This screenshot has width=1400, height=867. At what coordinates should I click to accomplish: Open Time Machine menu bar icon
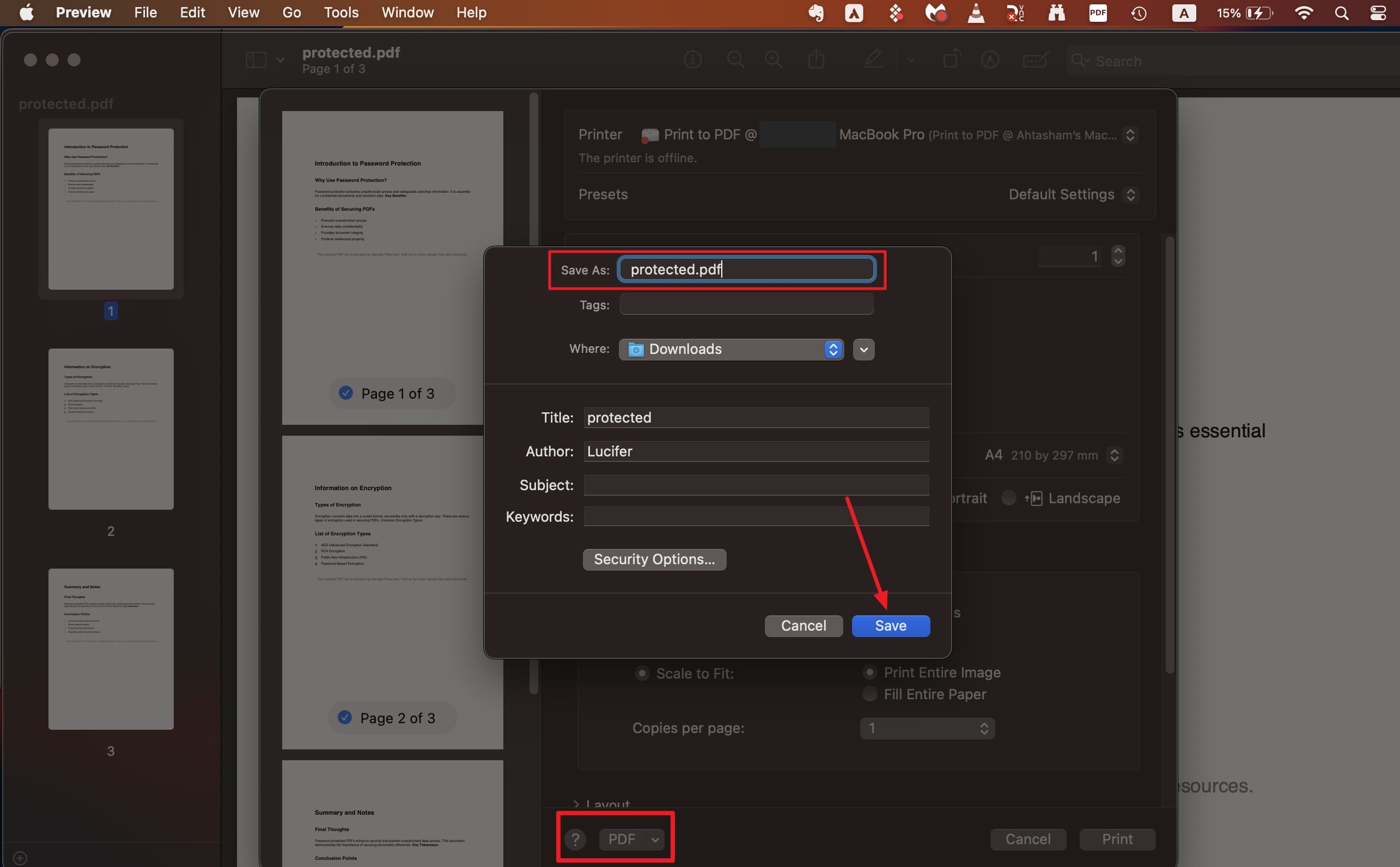click(1139, 13)
